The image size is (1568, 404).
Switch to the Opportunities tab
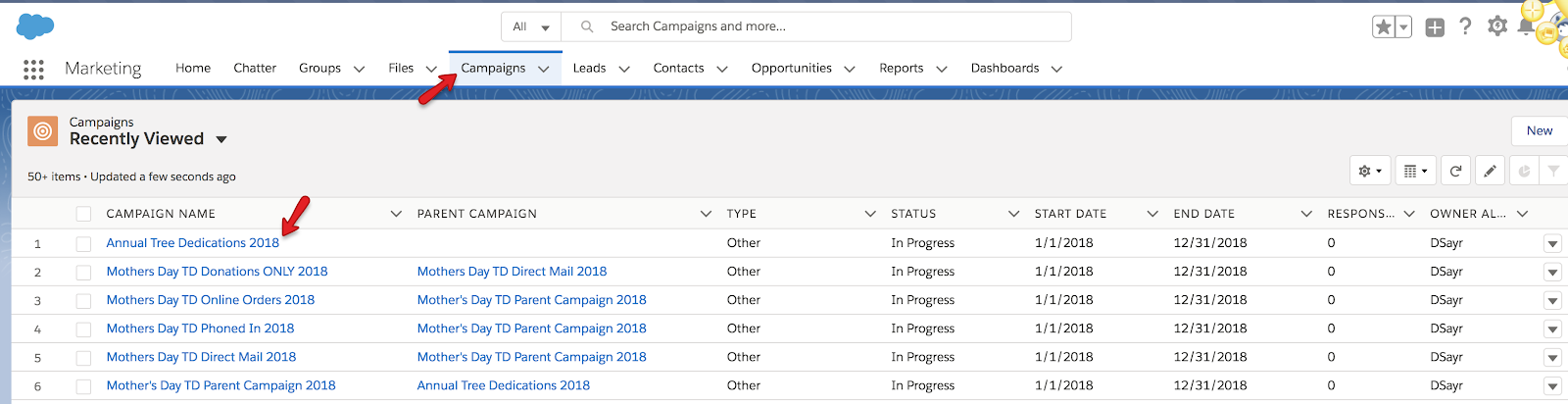pyautogui.click(x=792, y=68)
